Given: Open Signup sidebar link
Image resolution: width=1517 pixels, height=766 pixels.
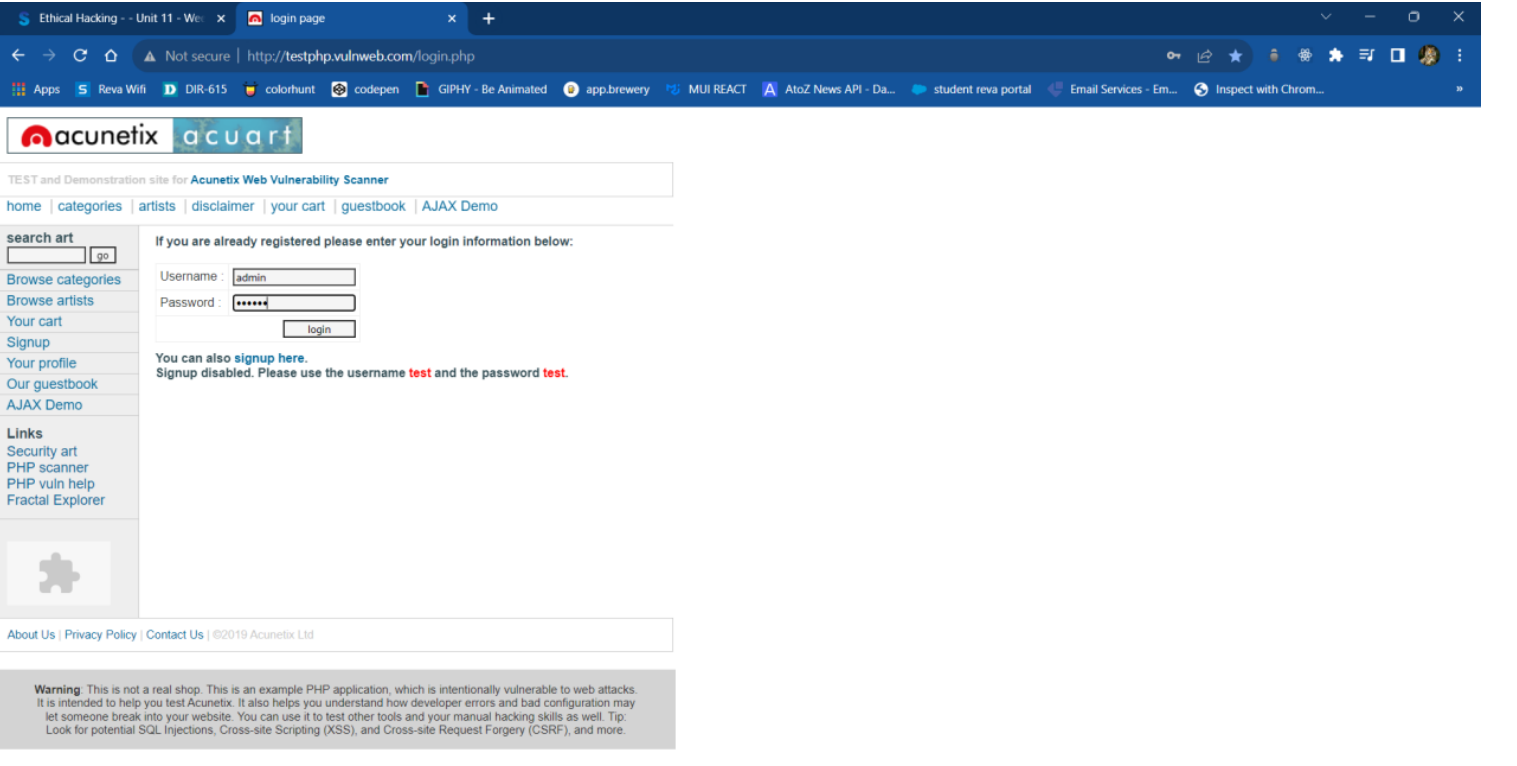Looking at the screenshot, I should [28, 342].
